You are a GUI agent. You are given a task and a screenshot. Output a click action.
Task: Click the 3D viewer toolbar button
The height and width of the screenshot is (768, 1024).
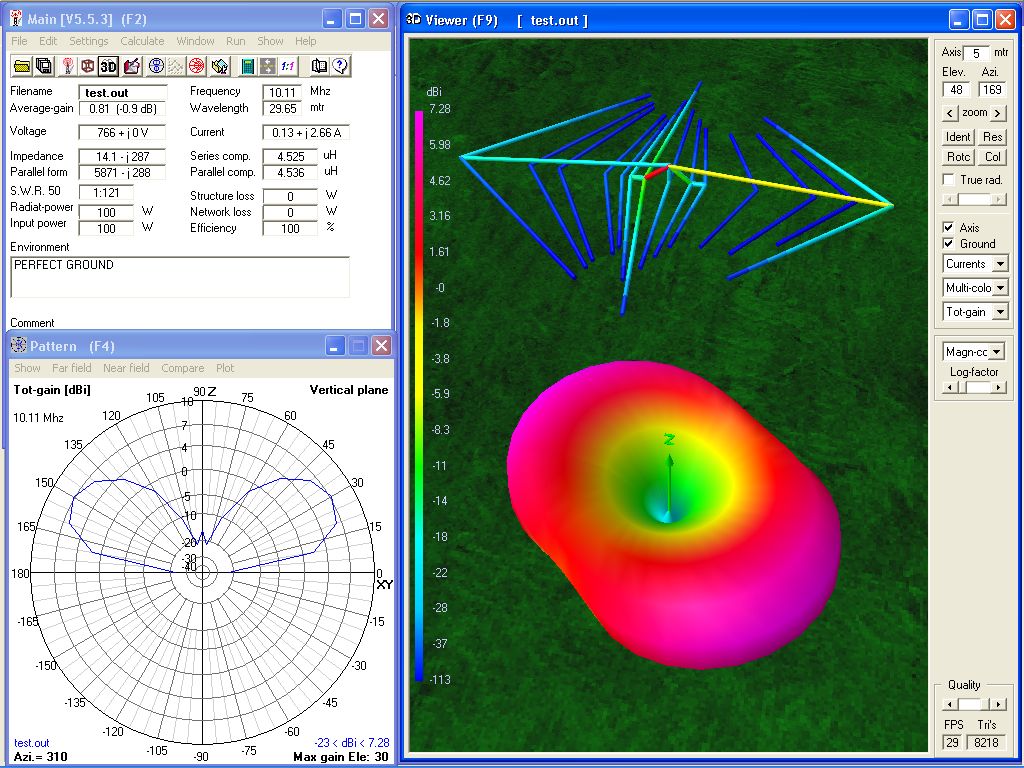(108, 66)
